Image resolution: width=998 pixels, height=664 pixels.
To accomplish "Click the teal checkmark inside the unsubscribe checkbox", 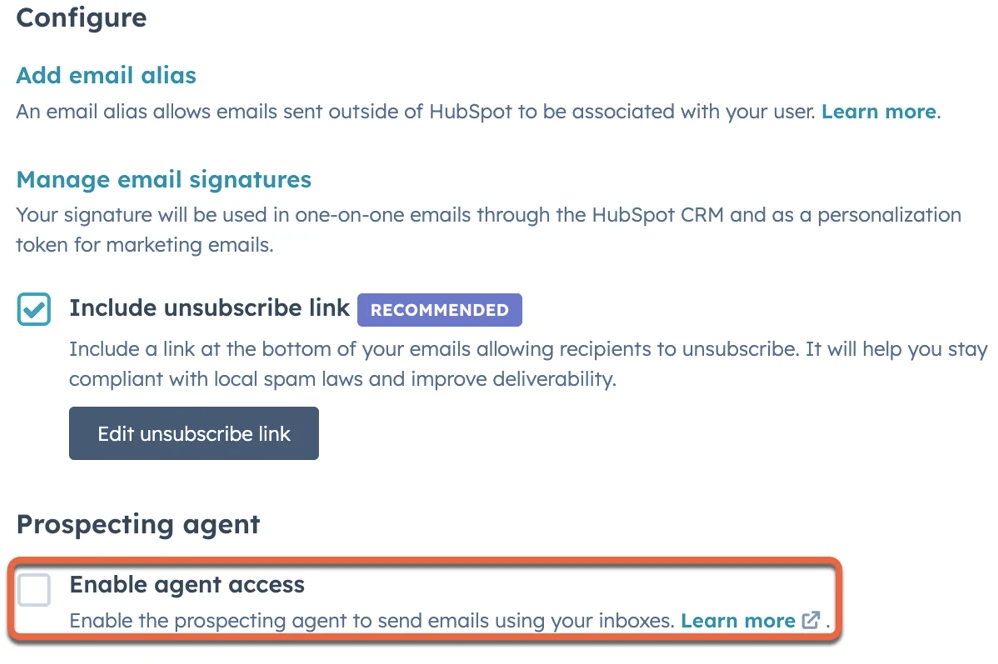I will pyautogui.click(x=35, y=309).
